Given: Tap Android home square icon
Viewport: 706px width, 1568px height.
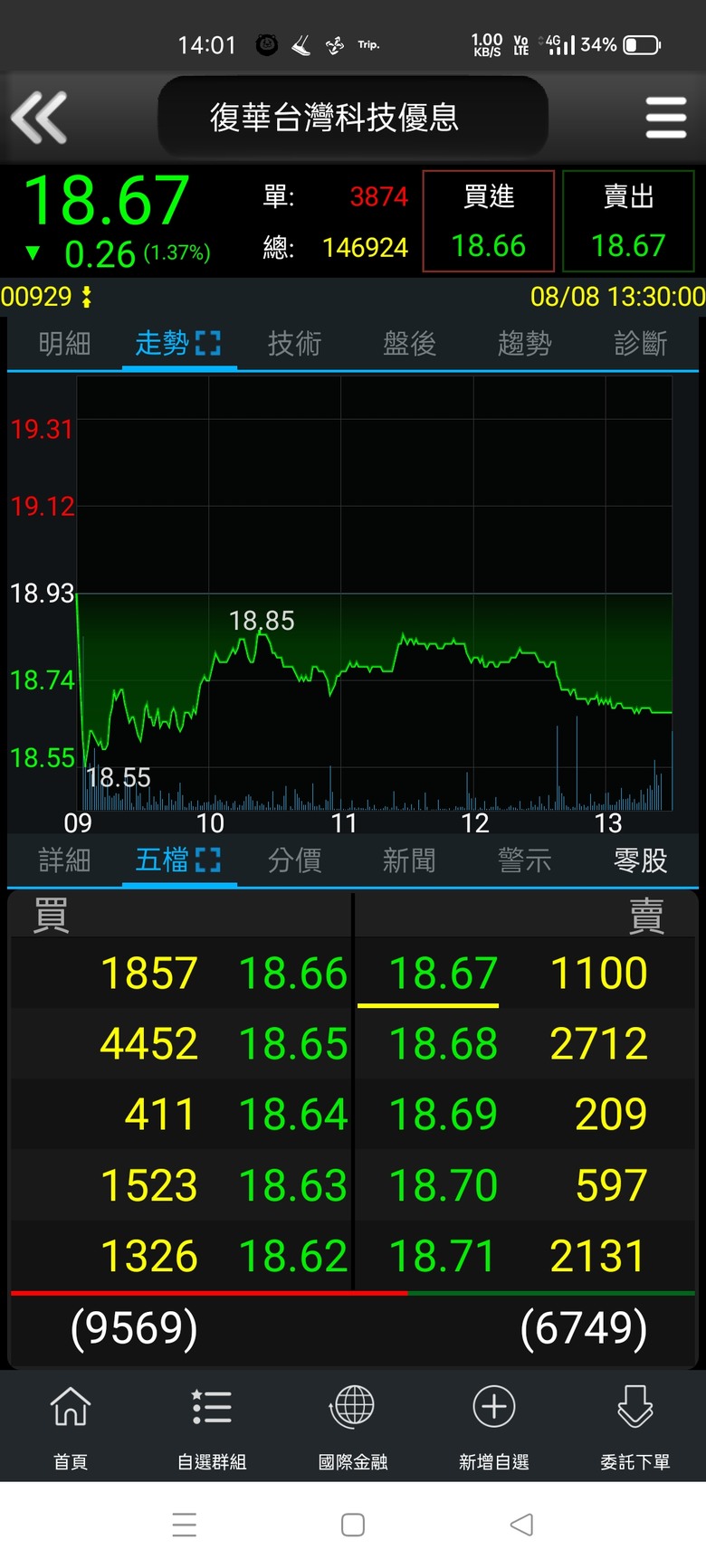Looking at the screenshot, I should [x=353, y=1525].
